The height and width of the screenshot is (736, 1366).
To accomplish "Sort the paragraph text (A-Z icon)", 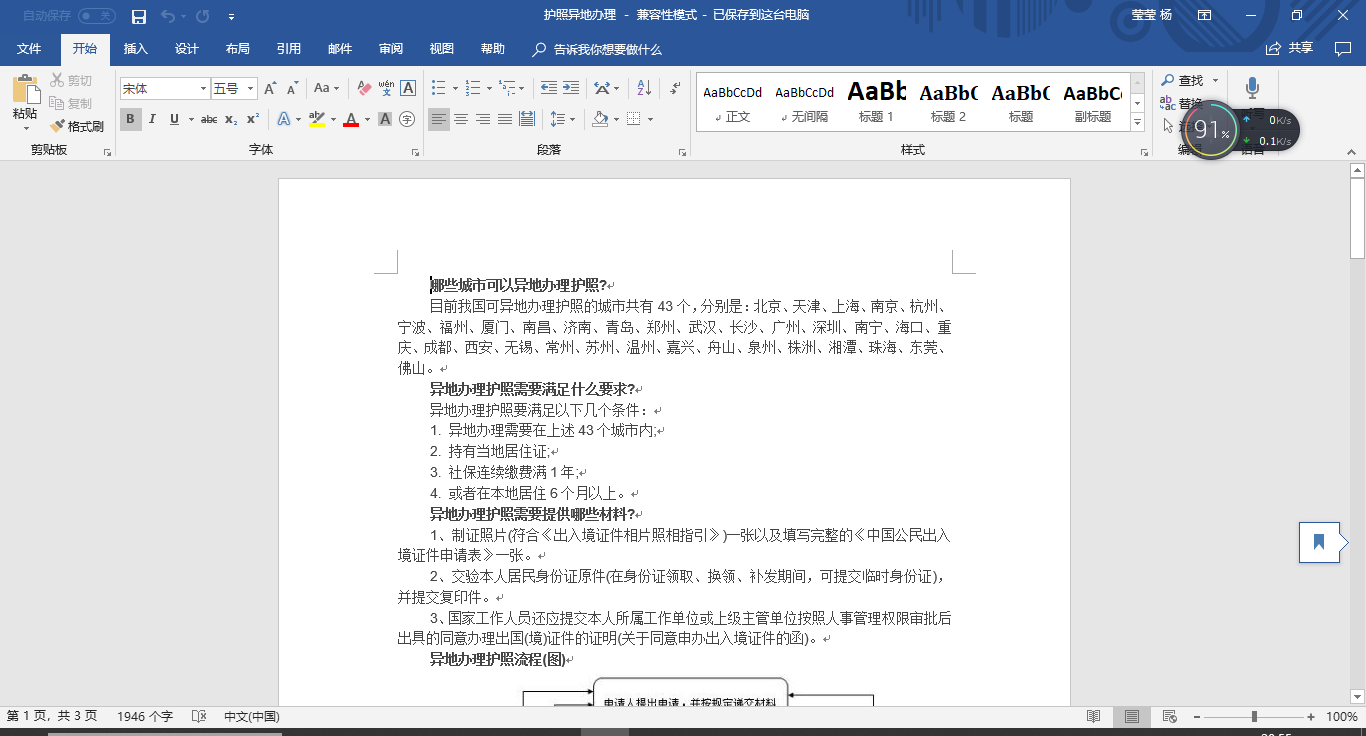I will [644, 89].
